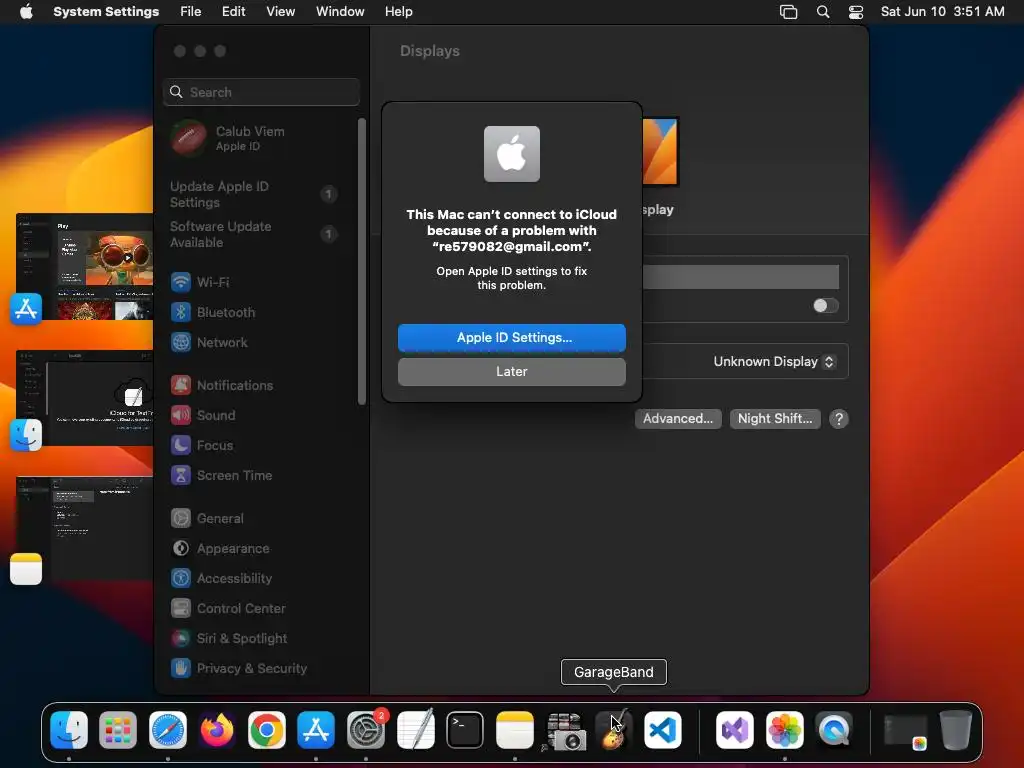Open Spotlight search in menu bar
Viewport: 1024px width, 768px height.
click(x=823, y=12)
